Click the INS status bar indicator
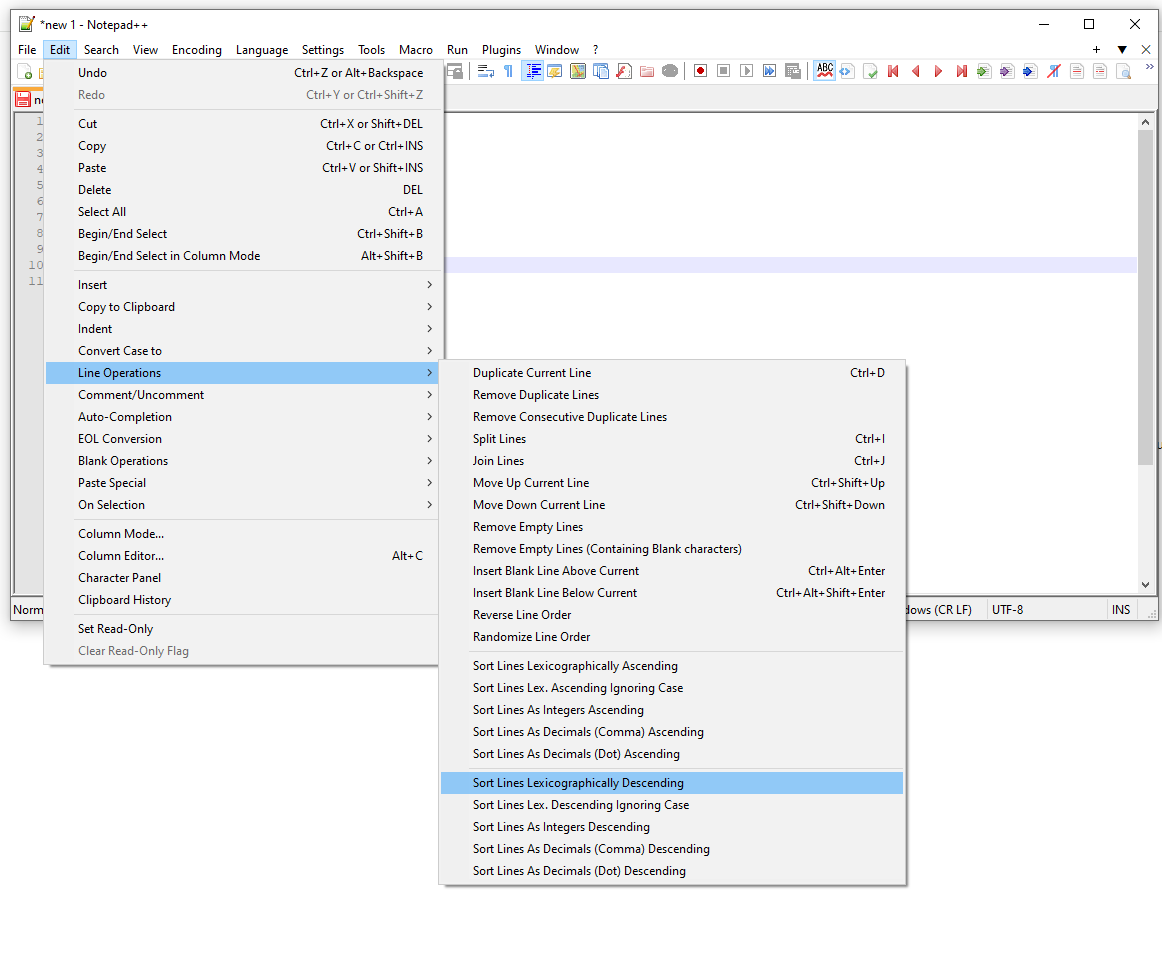1162x955 pixels. [1120, 610]
